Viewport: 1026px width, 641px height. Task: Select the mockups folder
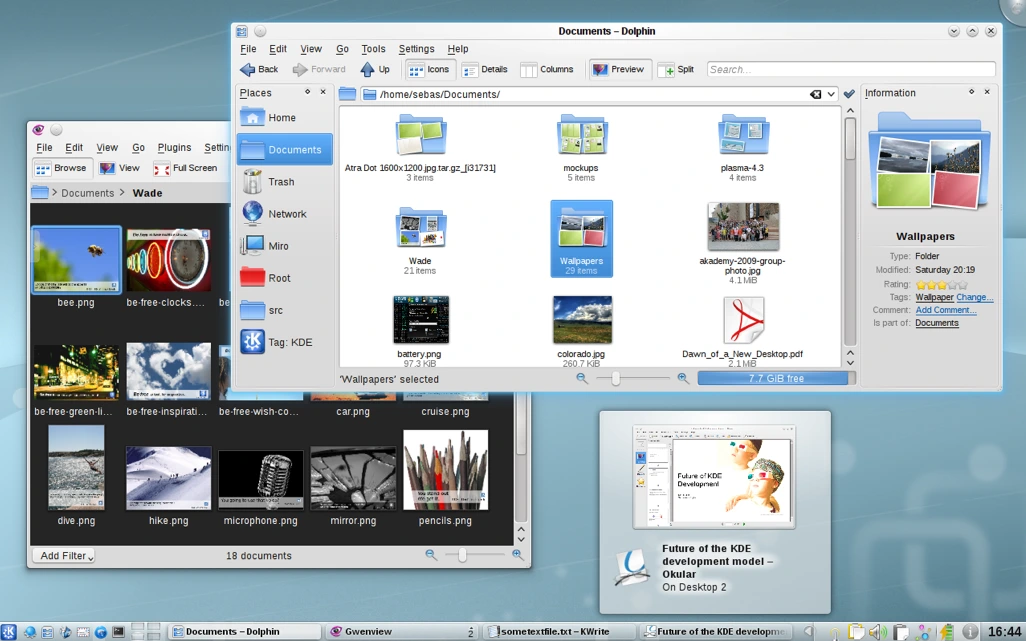click(581, 147)
